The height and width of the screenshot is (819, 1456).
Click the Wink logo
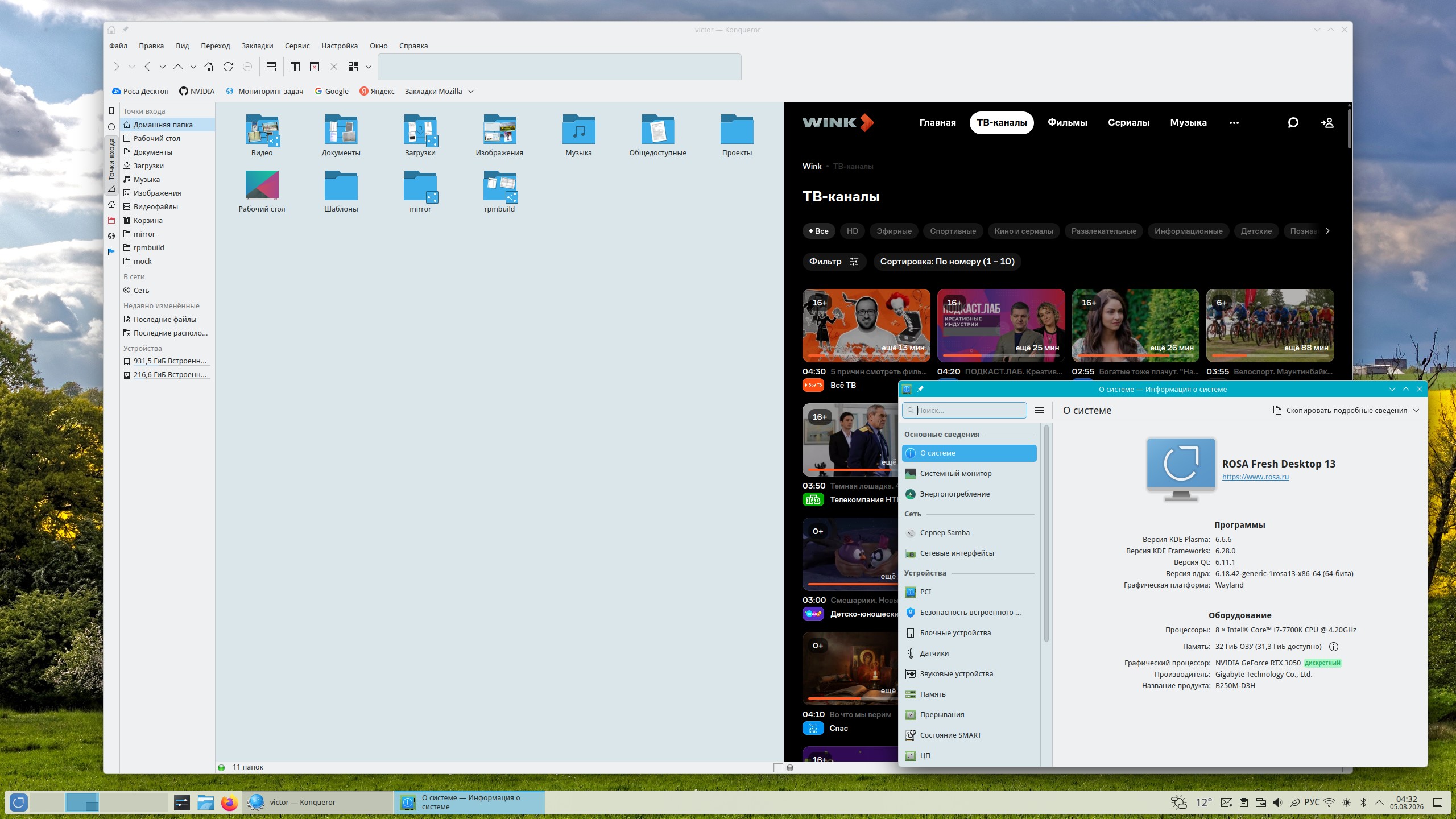pyautogui.click(x=838, y=122)
